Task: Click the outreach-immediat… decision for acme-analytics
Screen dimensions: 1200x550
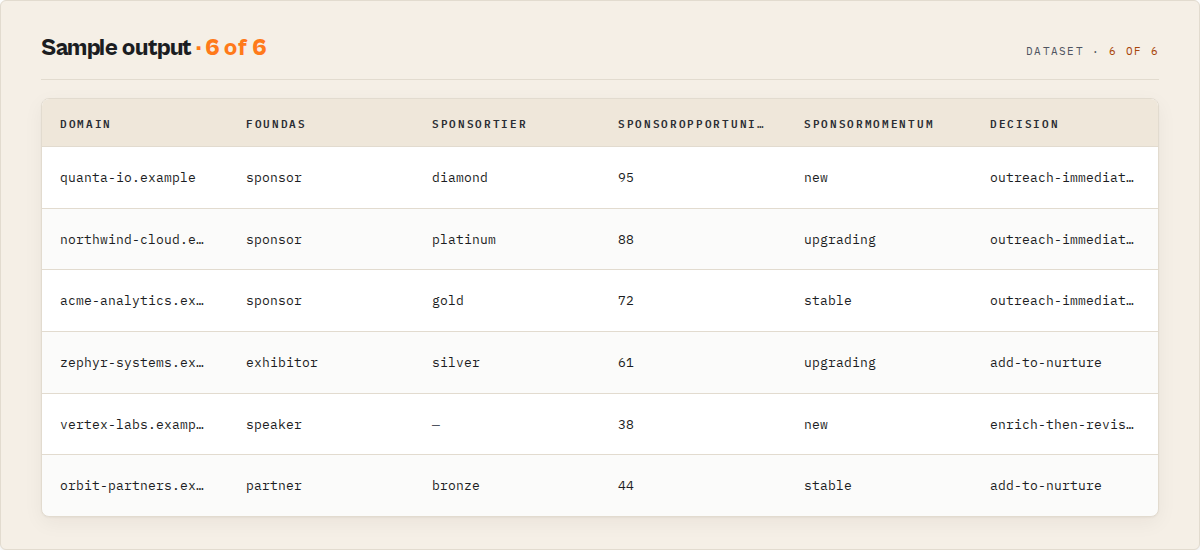Action: [1062, 301]
